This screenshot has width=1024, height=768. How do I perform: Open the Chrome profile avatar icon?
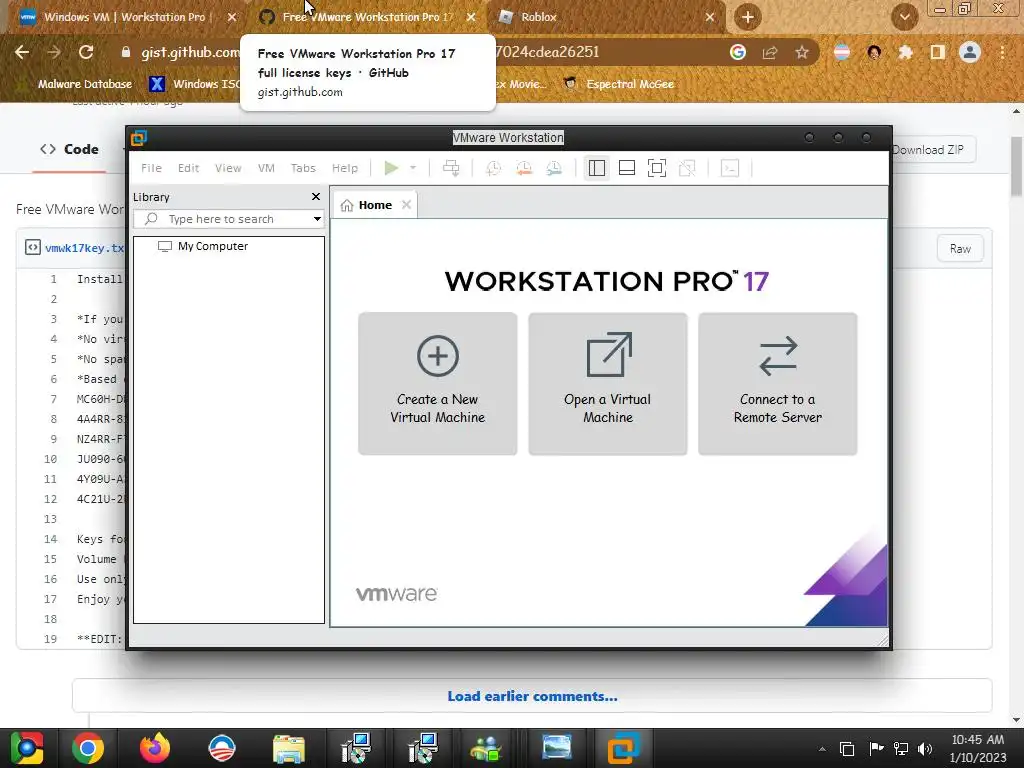point(970,52)
